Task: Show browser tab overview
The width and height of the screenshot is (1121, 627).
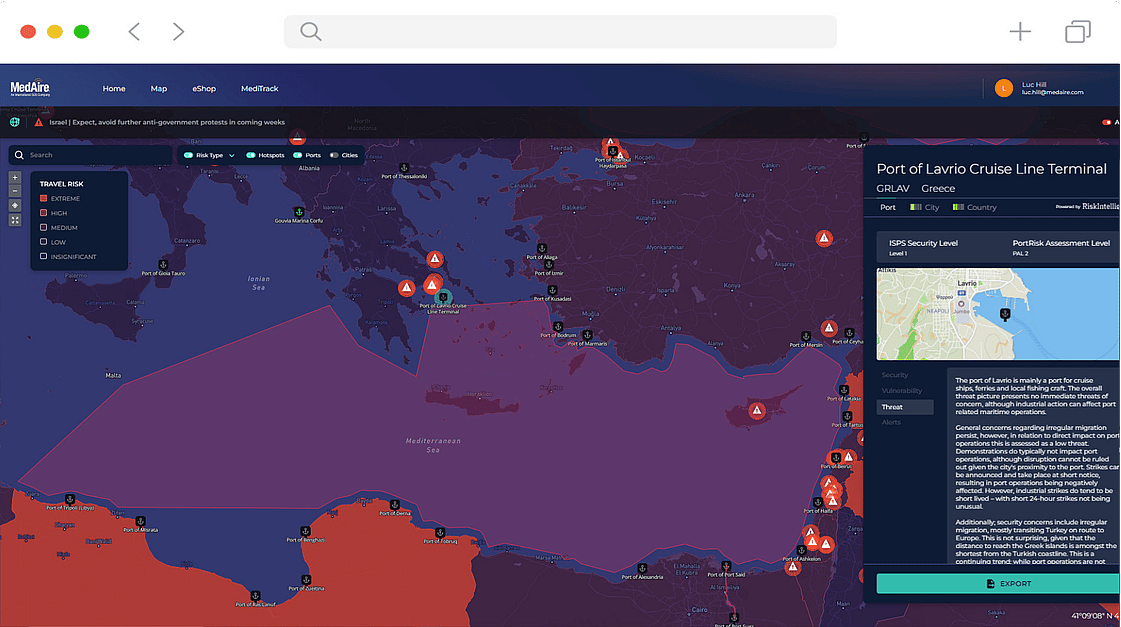Action: [x=1077, y=31]
